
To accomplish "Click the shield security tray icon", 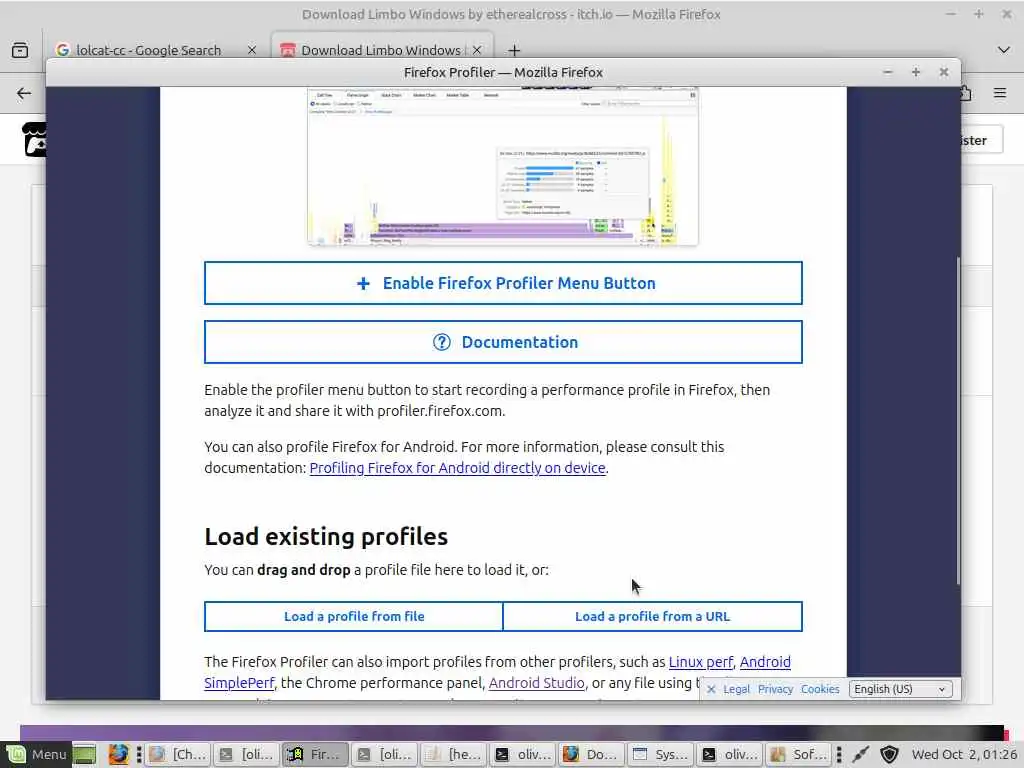I will coord(889,755).
